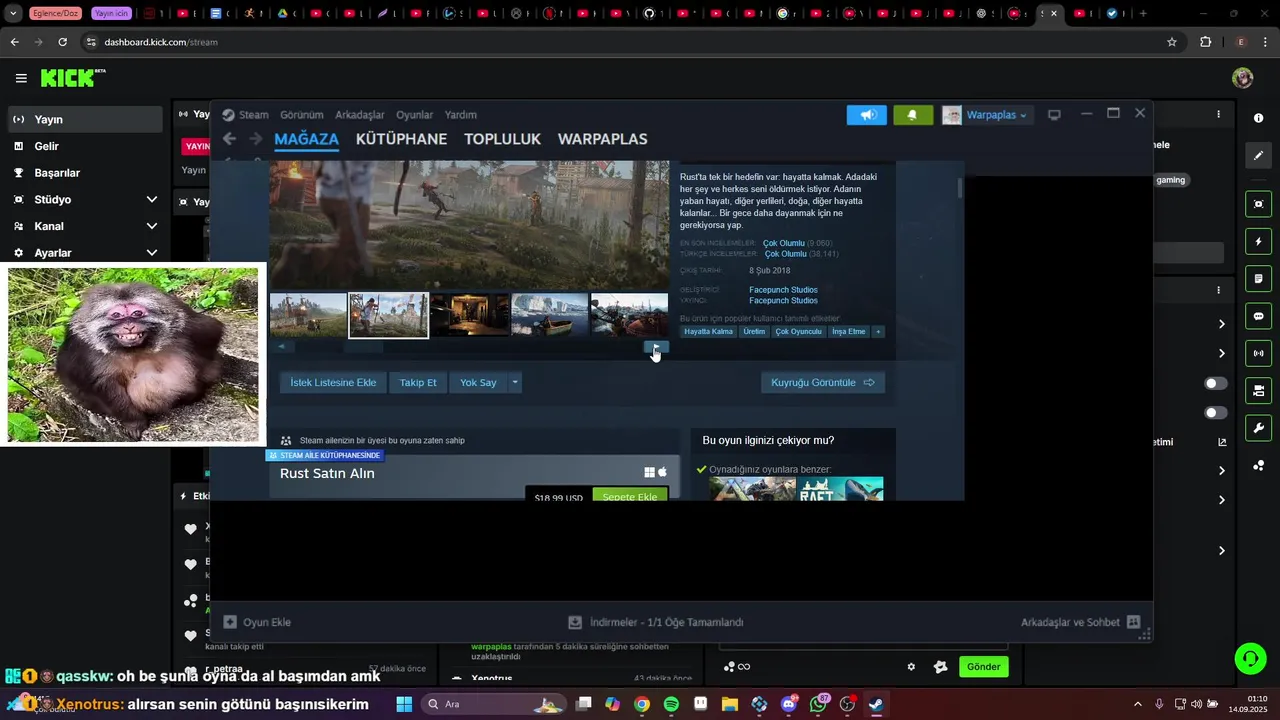Screen dimensions: 1280x720
Task: Toggle the upper switch in Kick's right panel
Action: (x=1215, y=383)
